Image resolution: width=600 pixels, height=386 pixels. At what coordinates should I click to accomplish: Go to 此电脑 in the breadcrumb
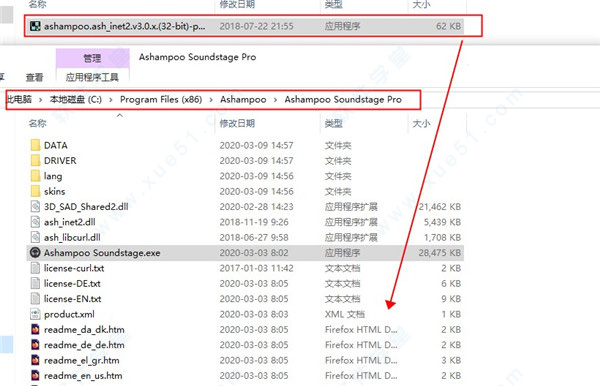pos(19,99)
